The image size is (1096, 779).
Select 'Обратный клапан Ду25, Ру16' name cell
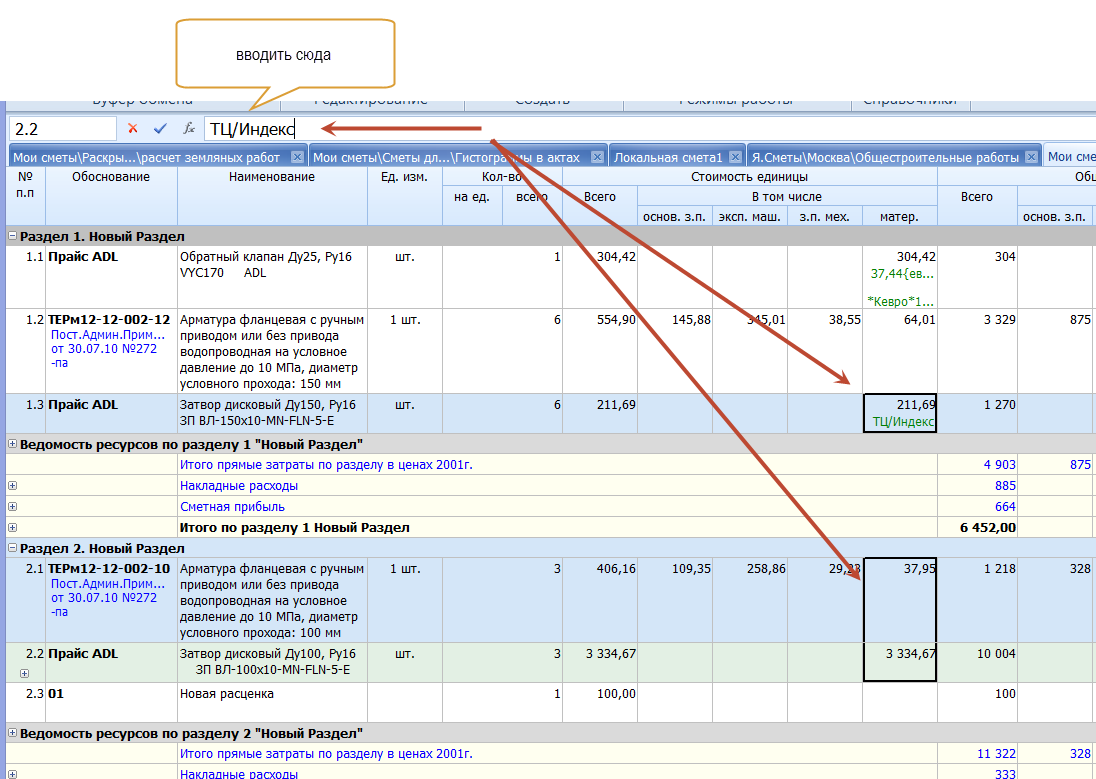[273, 277]
